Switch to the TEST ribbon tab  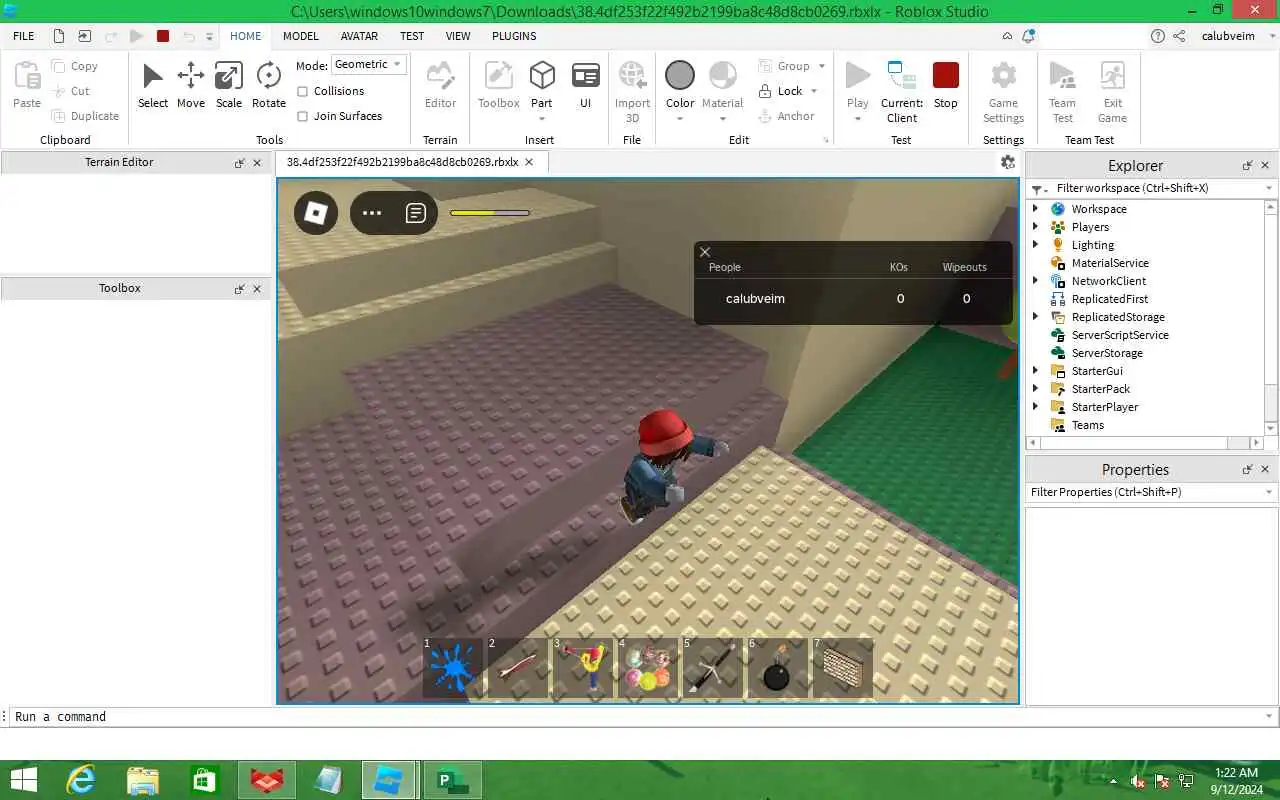pyautogui.click(x=412, y=36)
